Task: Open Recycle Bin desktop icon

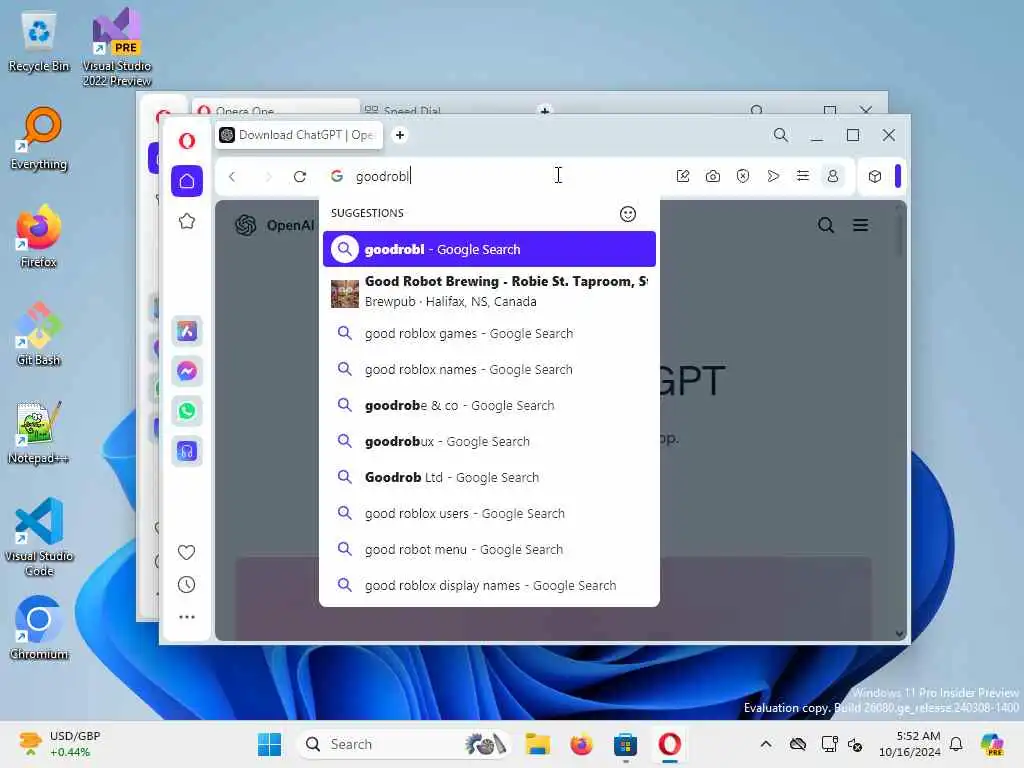Action: 39,41
